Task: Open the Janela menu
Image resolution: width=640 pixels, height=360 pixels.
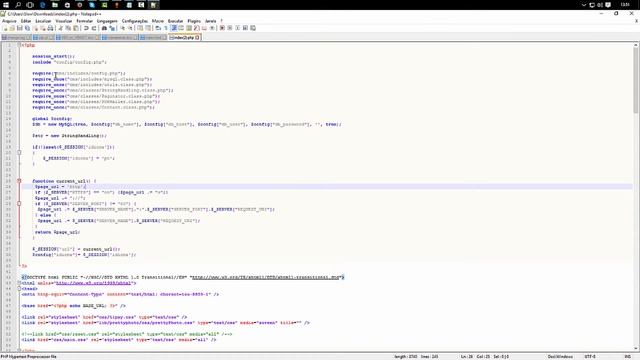Action: coord(211,21)
